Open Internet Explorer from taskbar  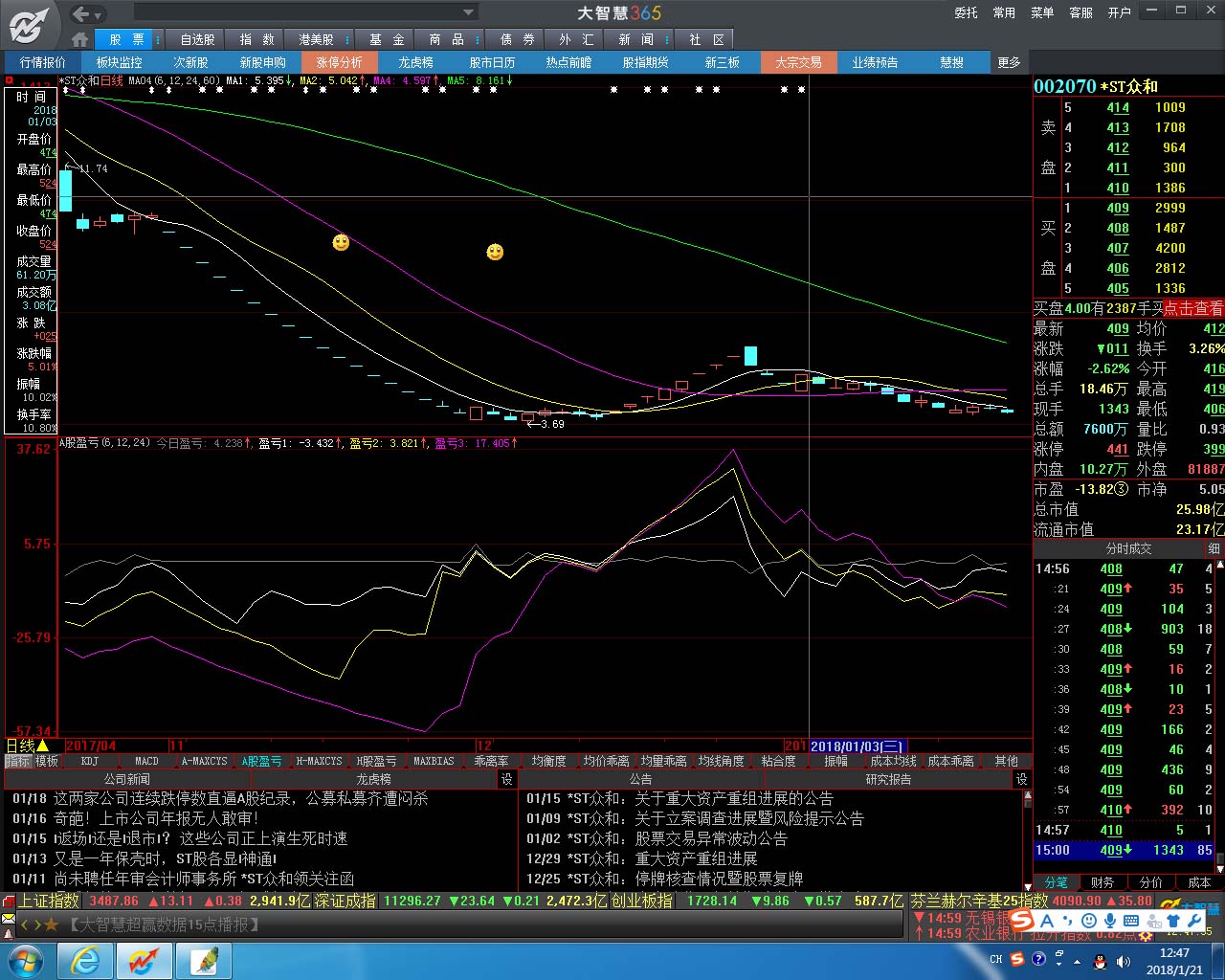pos(85,960)
